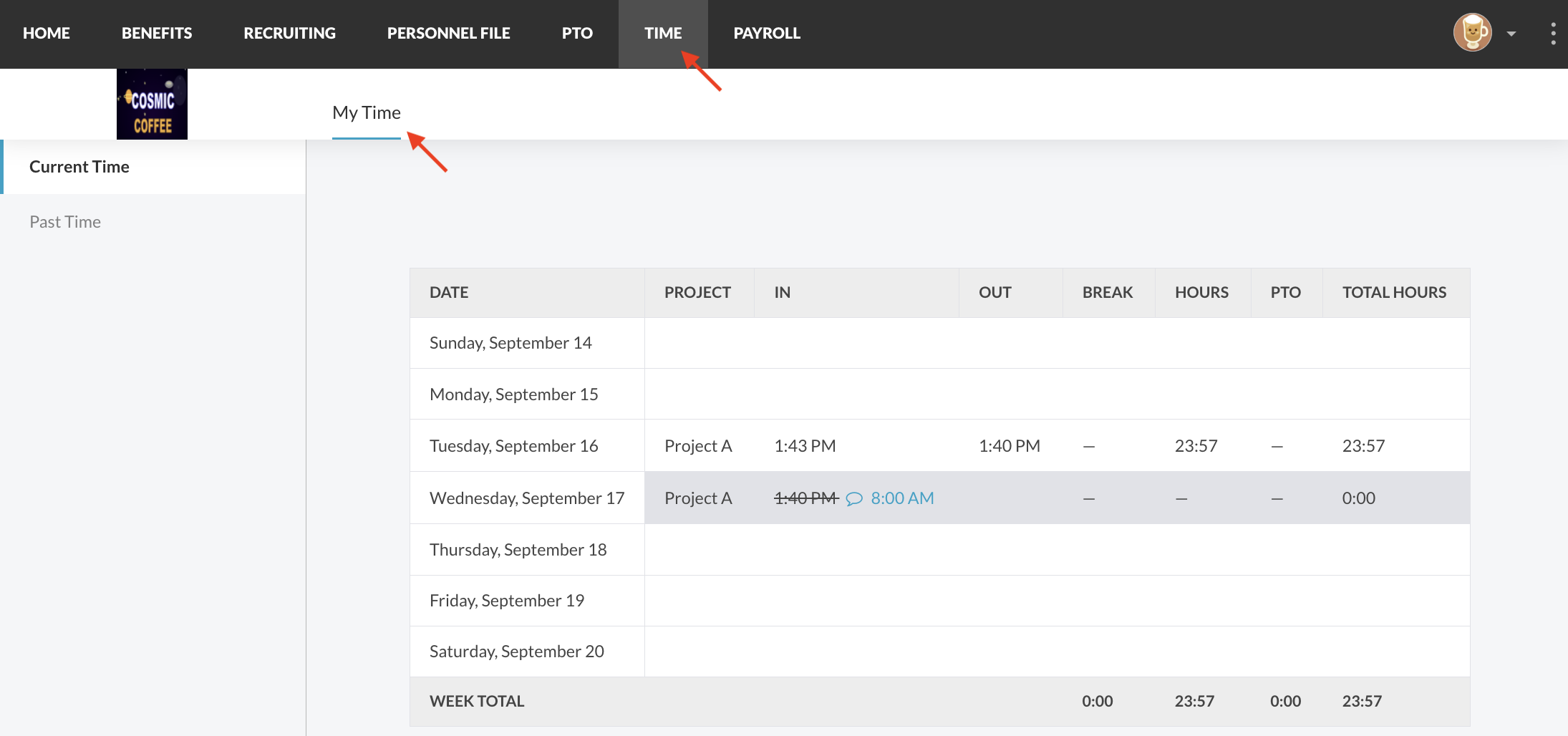1568x736 pixels.
Task: Open the Personnel File menu
Action: [448, 34]
